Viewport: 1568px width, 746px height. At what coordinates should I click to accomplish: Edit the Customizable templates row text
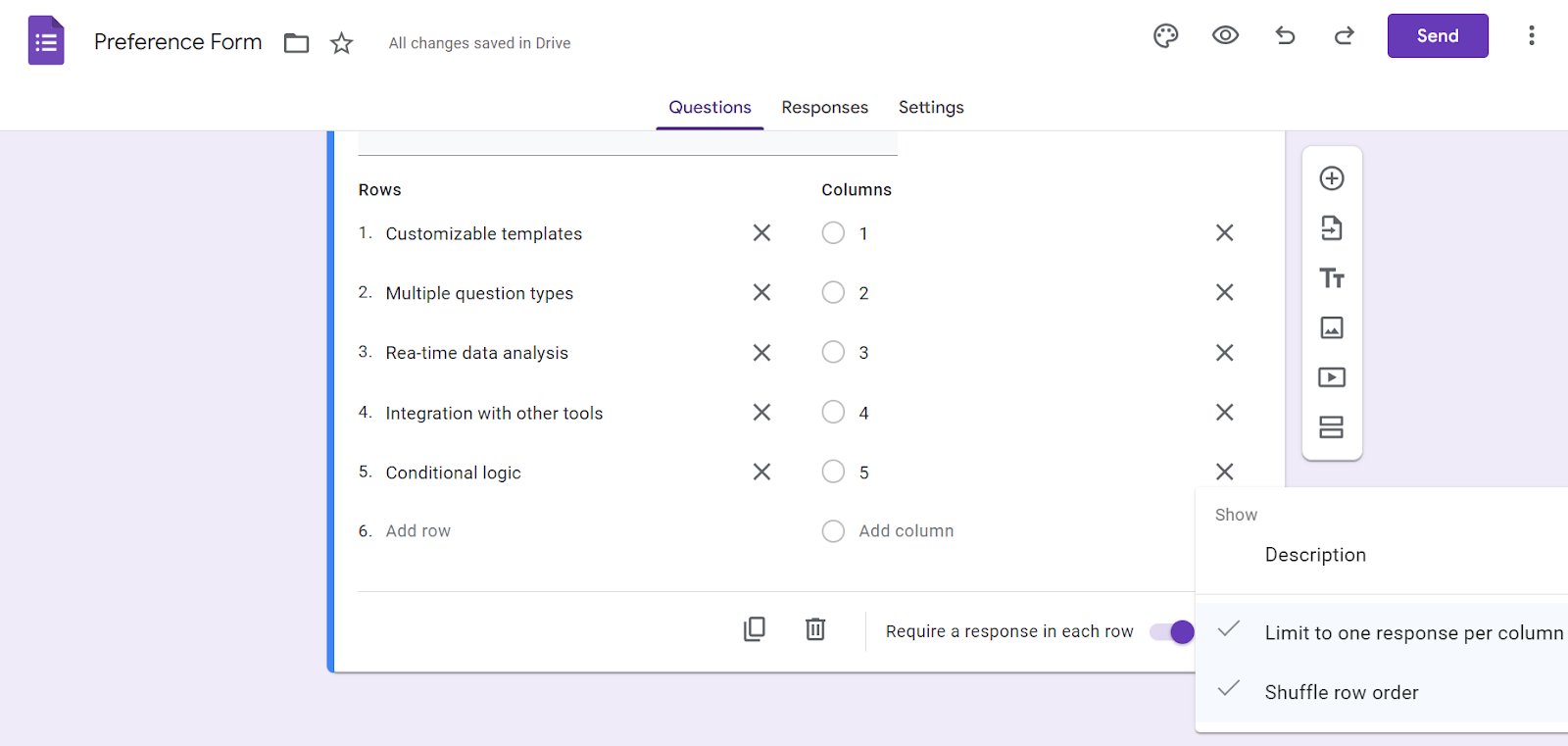point(484,234)
